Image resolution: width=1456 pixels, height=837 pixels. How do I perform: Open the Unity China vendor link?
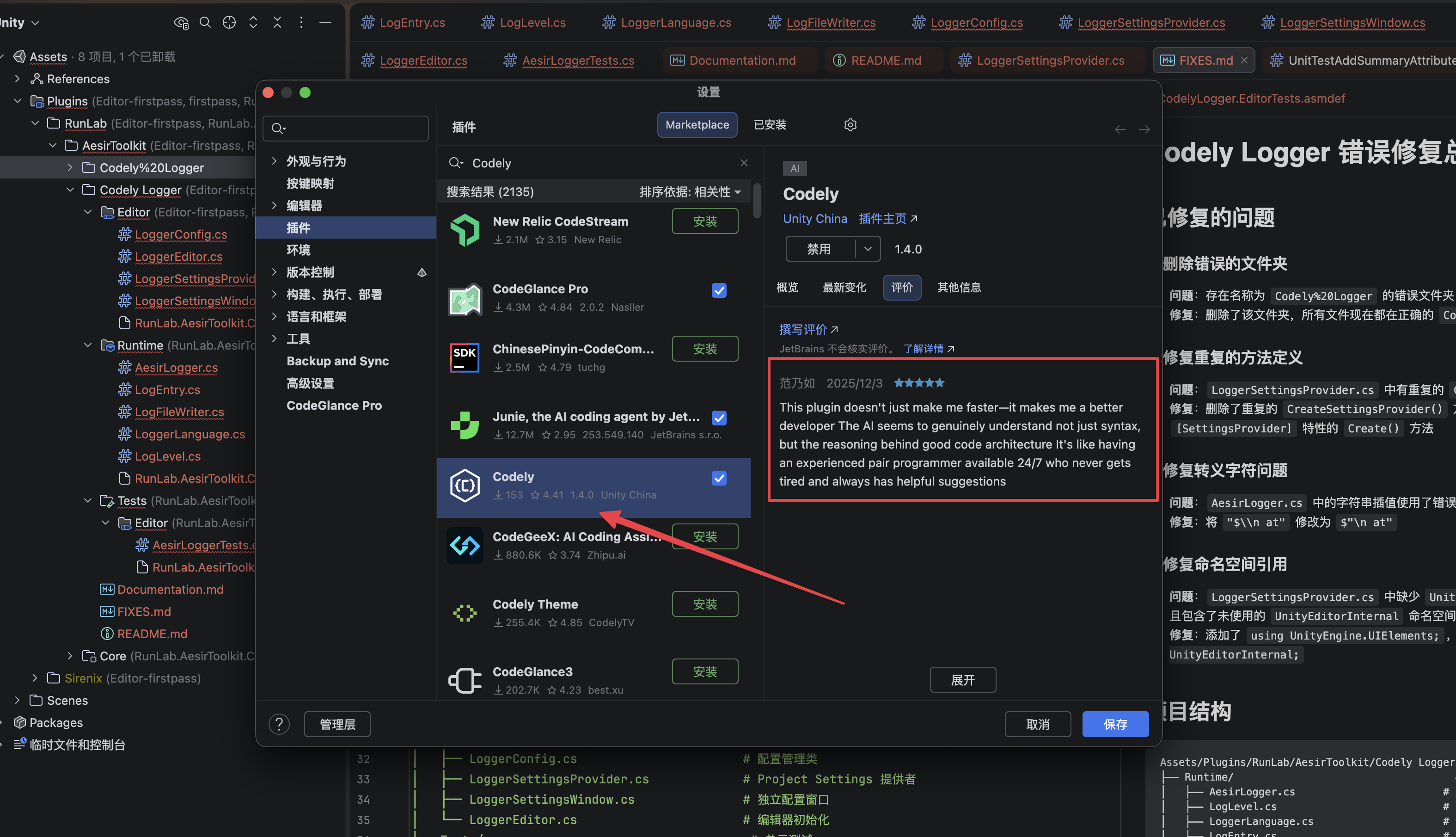click(815, 218)
